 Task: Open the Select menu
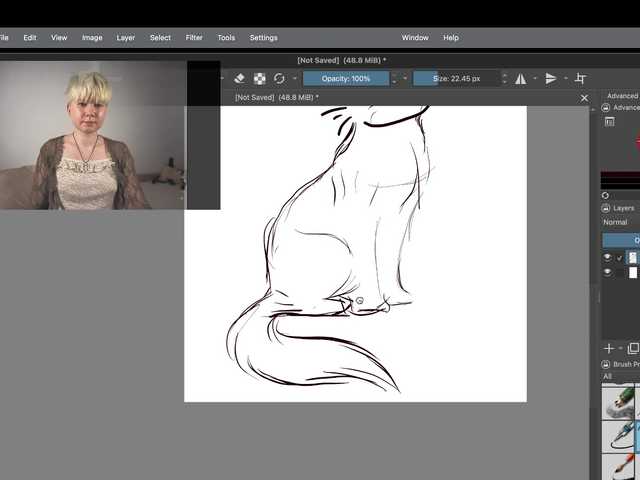point(160,38)
